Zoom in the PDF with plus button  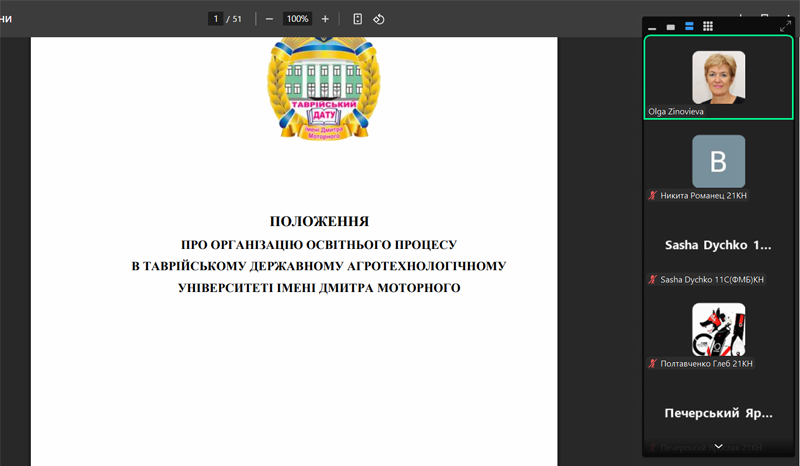tap(325, 19)
